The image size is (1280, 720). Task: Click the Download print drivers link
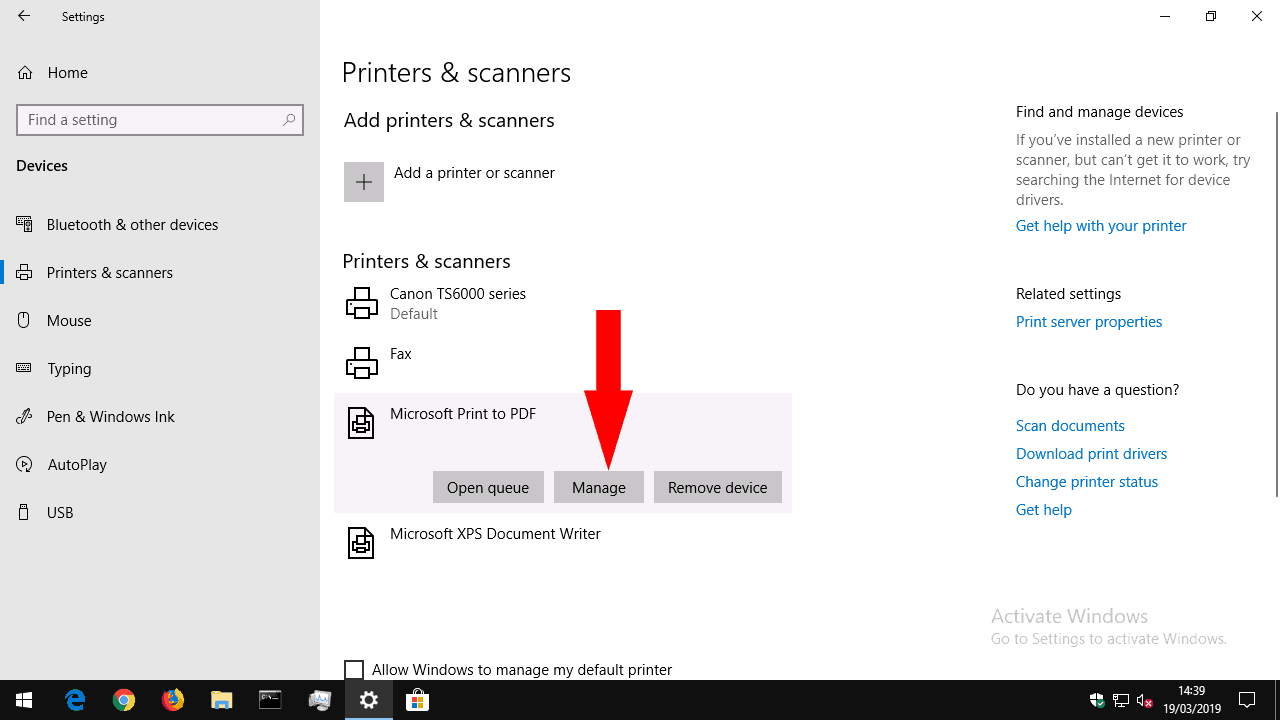[x=1091, y=454]
